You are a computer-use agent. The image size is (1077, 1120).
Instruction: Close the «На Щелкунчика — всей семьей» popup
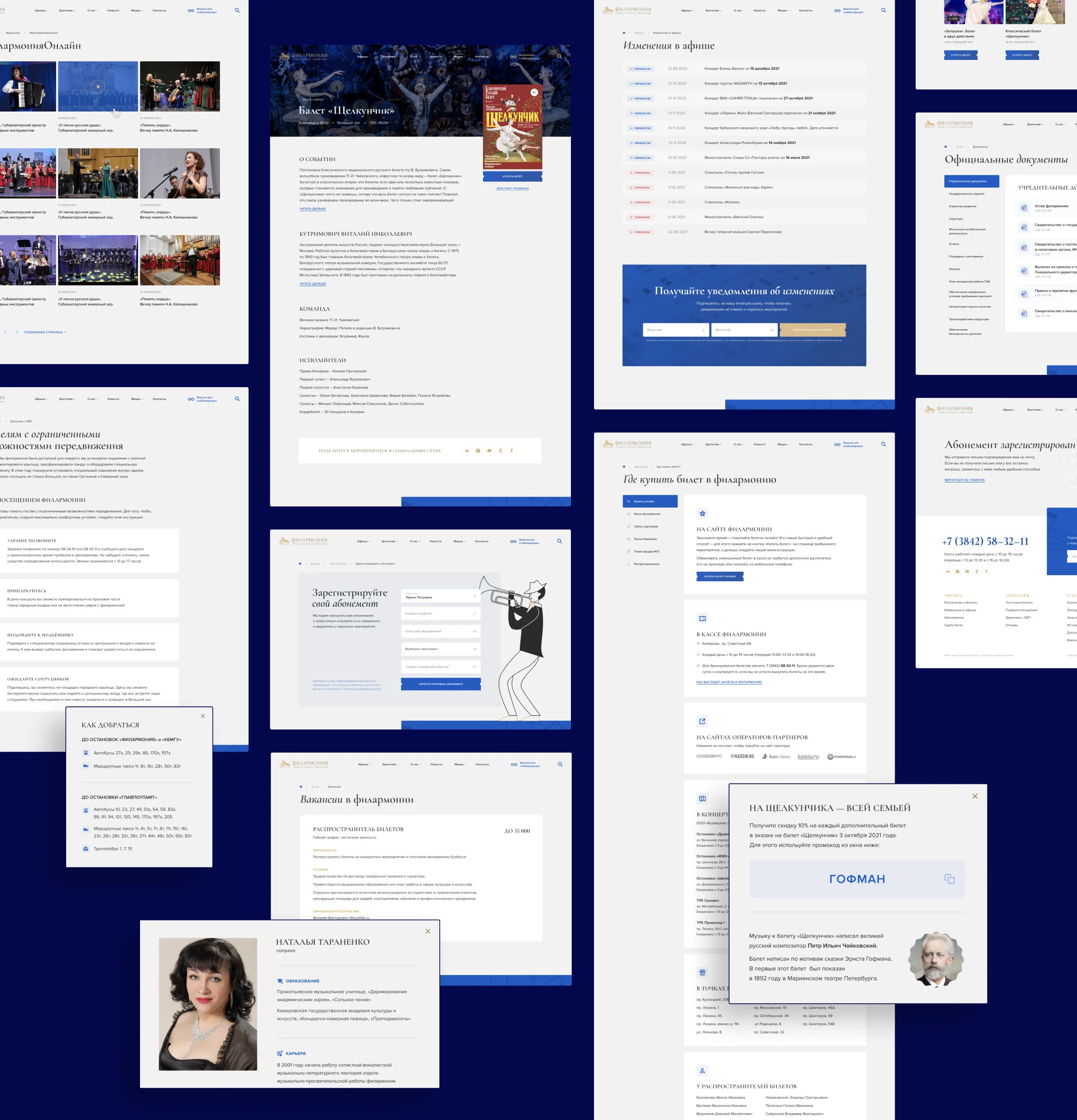[975, 796]
